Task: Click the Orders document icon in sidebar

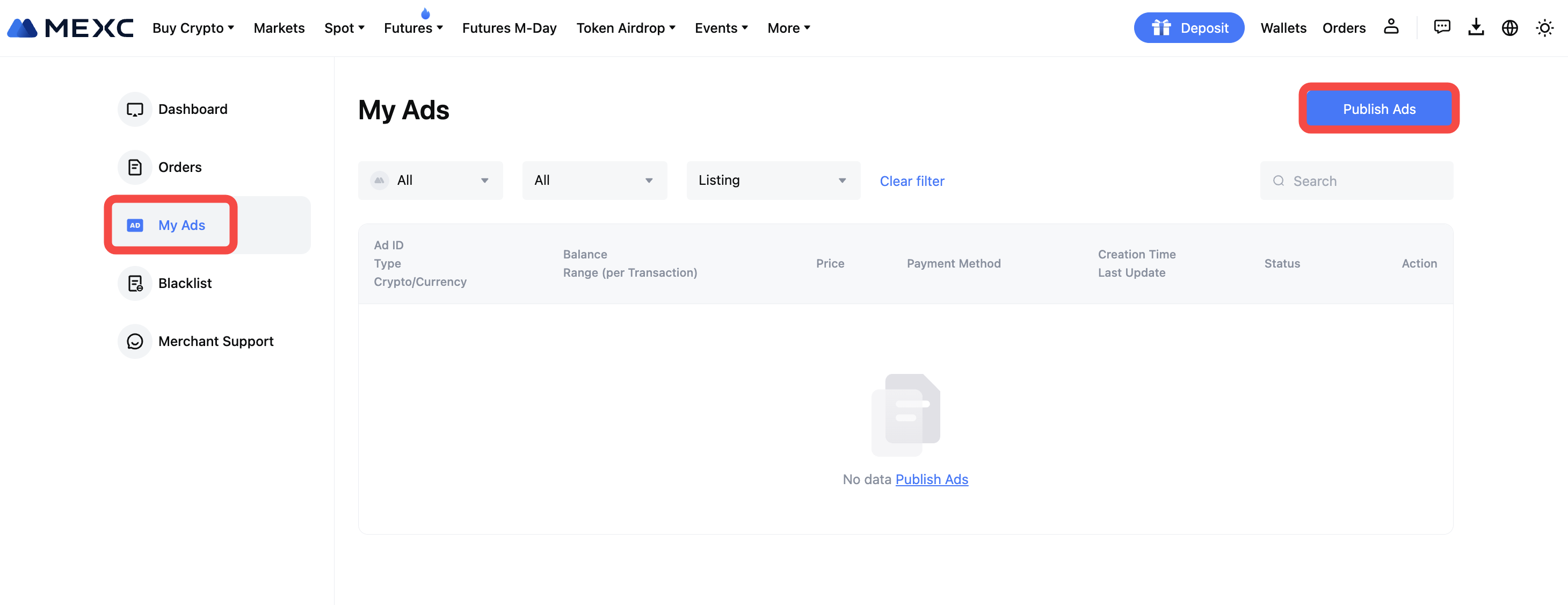Action: [x=135, y=167]
